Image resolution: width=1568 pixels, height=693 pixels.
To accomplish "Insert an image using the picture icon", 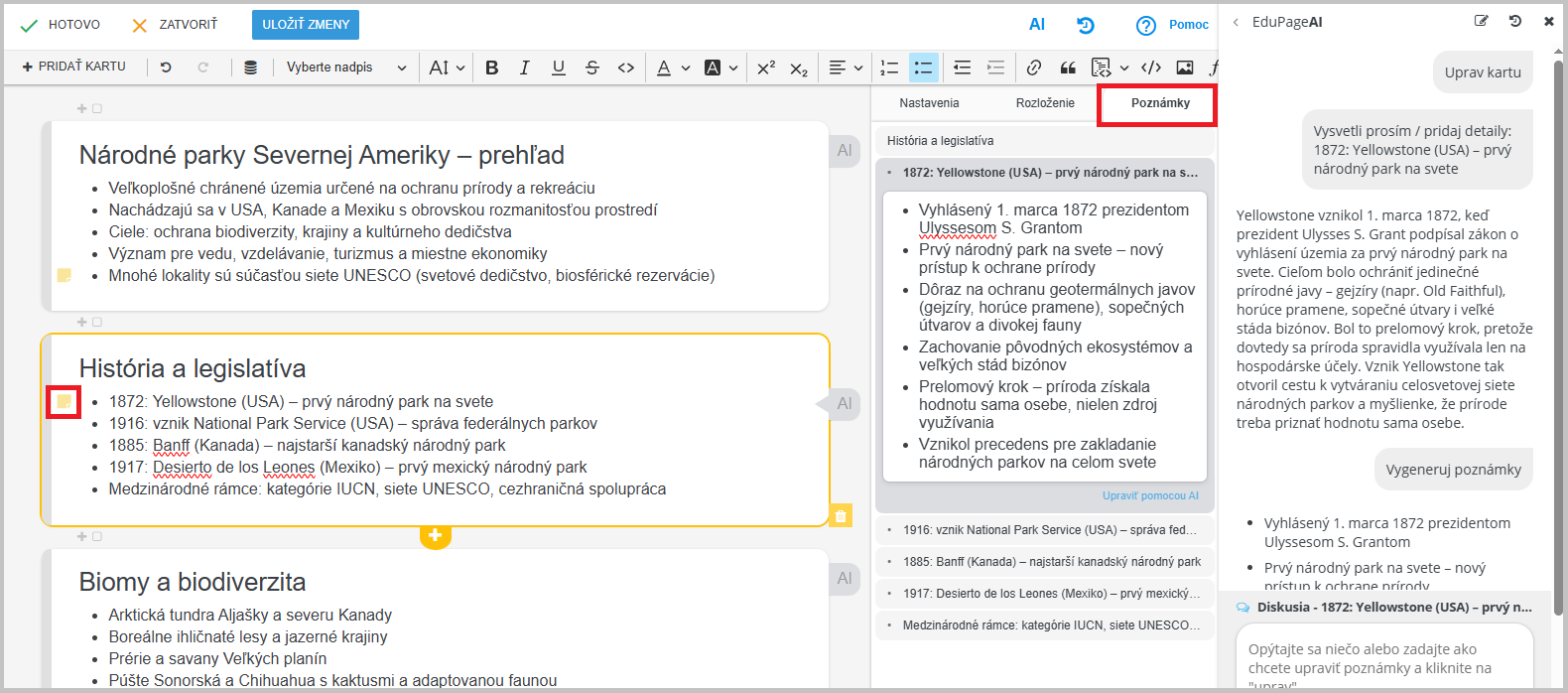I will click(1185, 68).
